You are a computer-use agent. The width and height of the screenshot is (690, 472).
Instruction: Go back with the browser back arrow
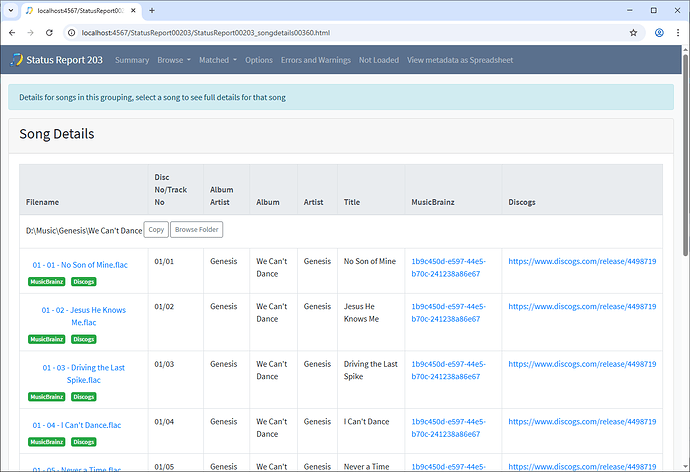(12, 33)
